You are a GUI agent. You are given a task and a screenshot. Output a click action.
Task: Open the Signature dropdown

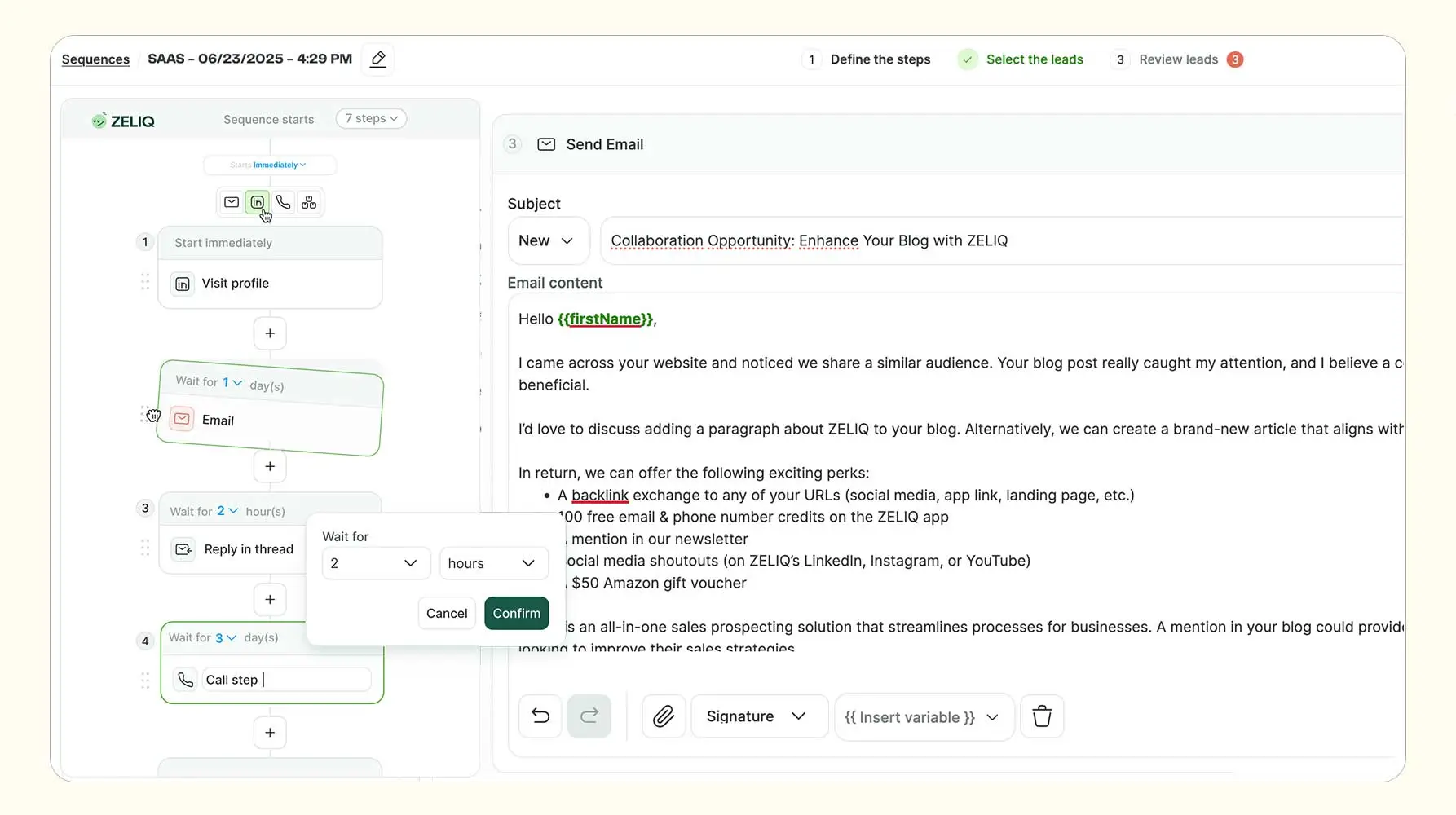click(x=759, y=716)
